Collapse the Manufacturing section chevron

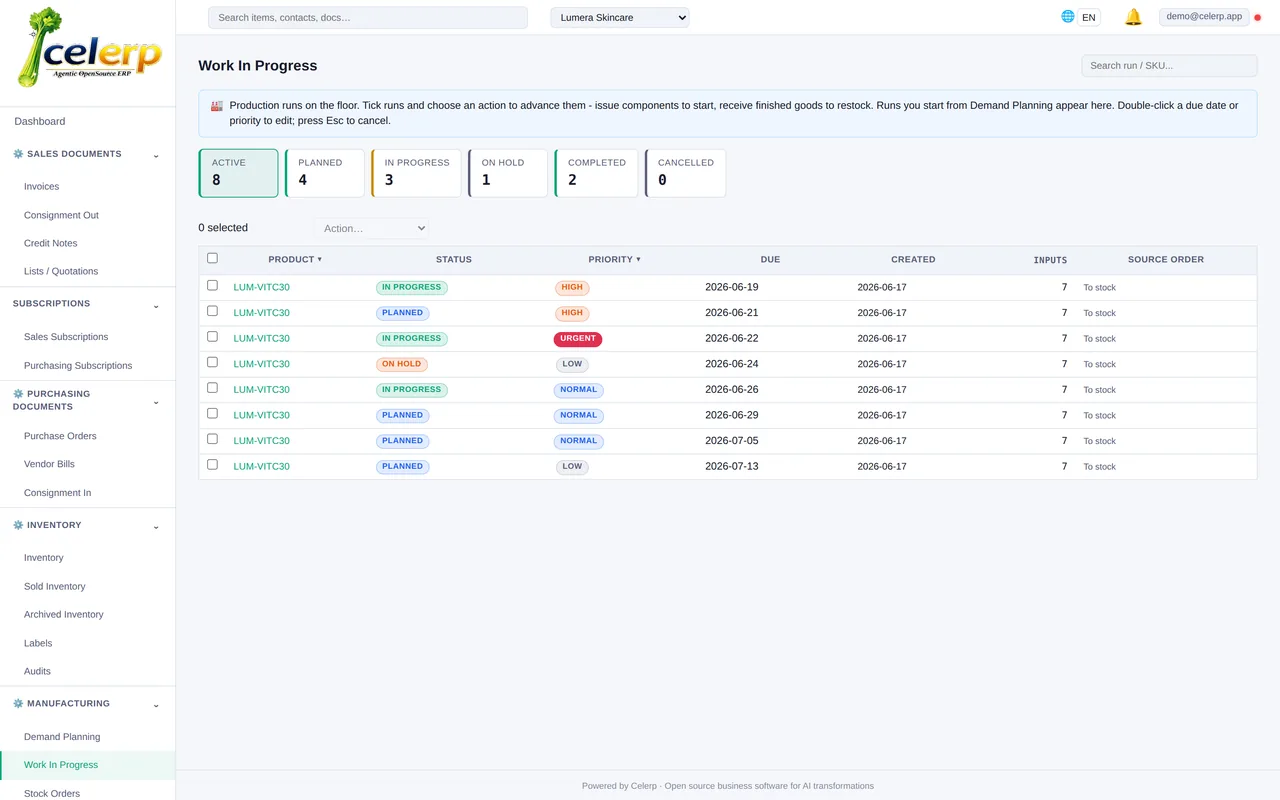[156, 705]
